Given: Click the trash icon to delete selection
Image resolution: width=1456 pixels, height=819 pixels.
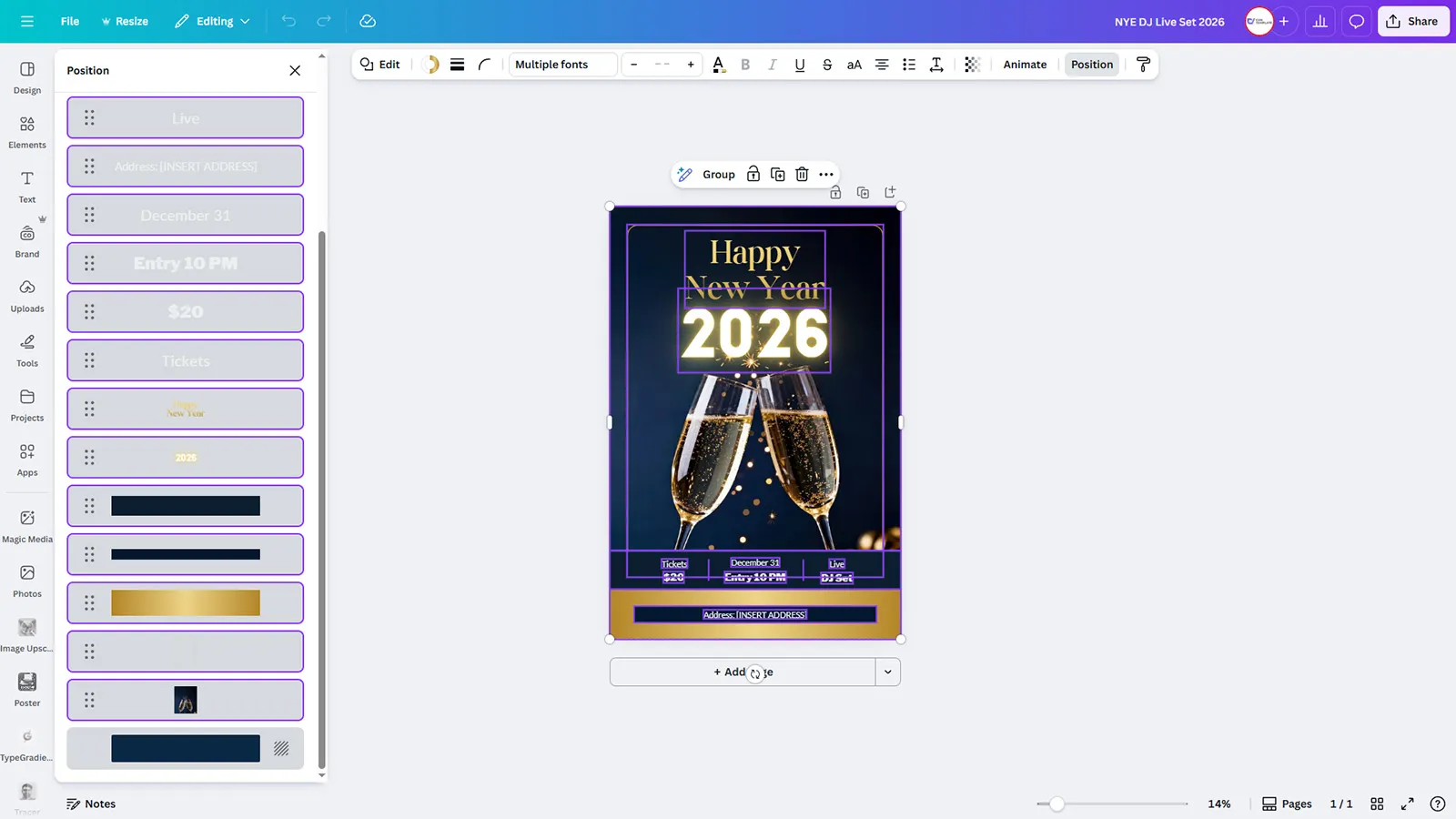Looking at the screenshot, I should [802, 175].
